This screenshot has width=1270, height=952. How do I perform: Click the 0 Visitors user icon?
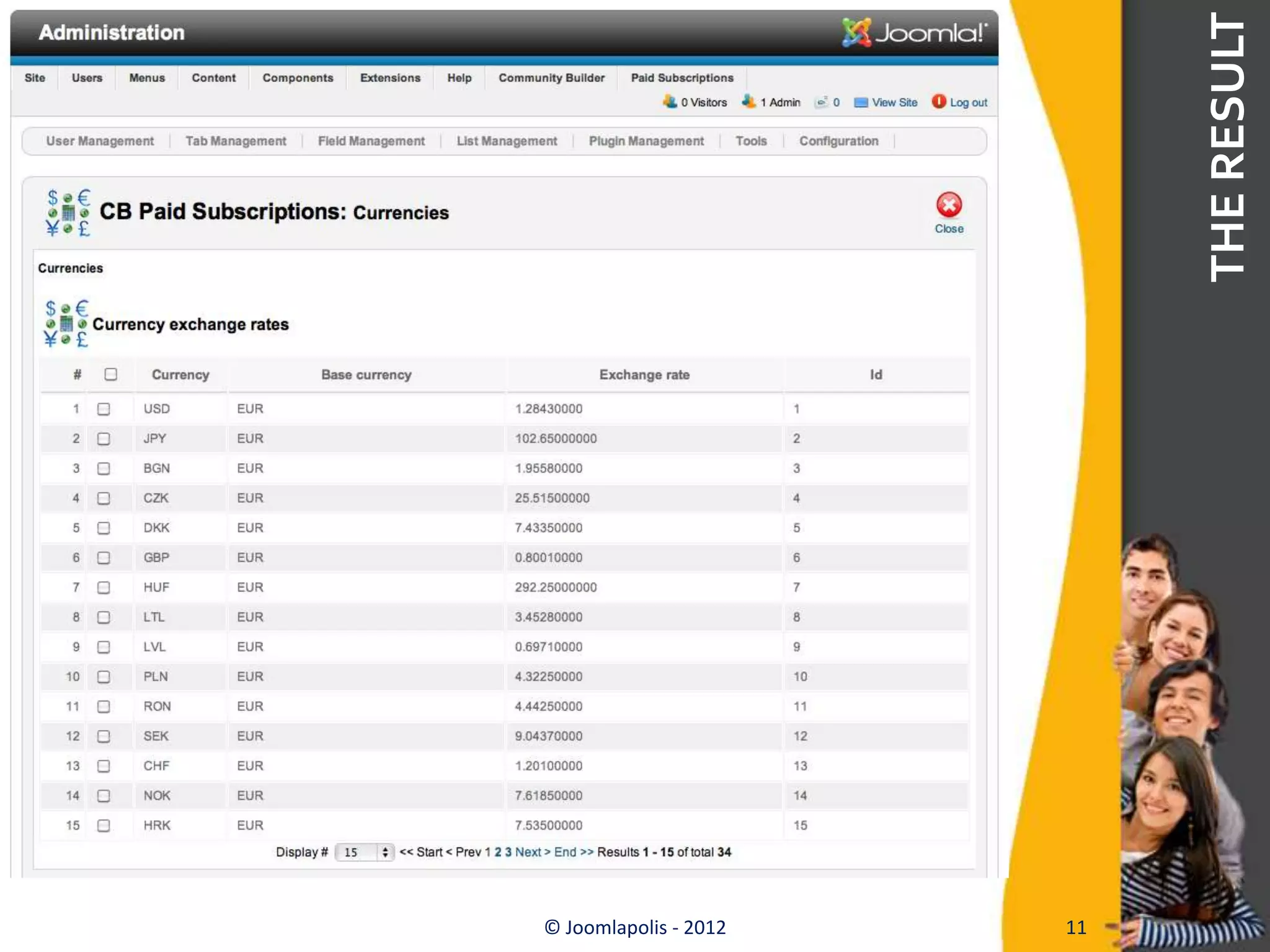click(670, 102)
